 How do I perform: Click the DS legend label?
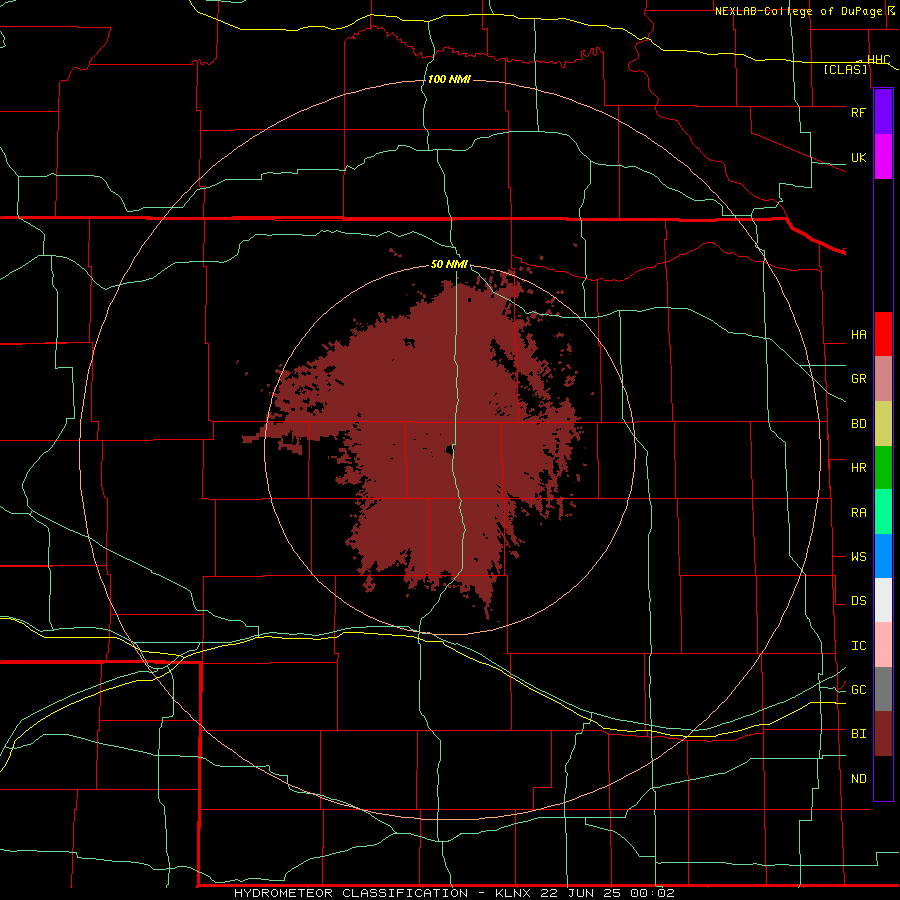pos(858,601)
